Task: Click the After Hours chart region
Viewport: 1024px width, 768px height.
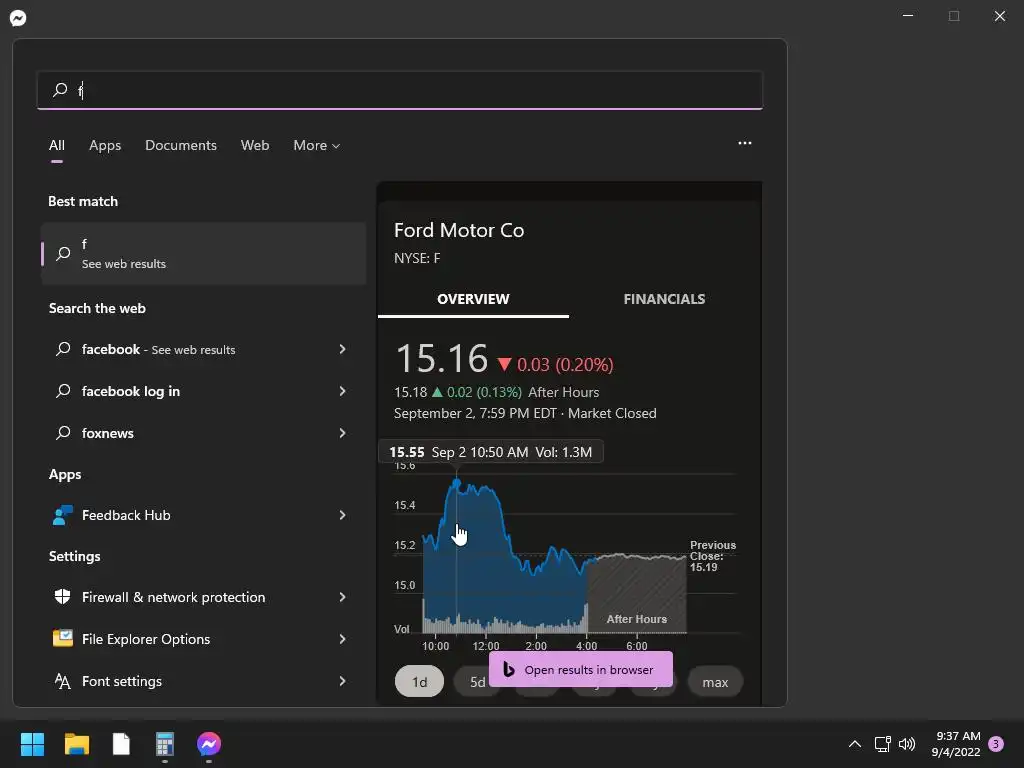Action: click(x=637, y=593)
